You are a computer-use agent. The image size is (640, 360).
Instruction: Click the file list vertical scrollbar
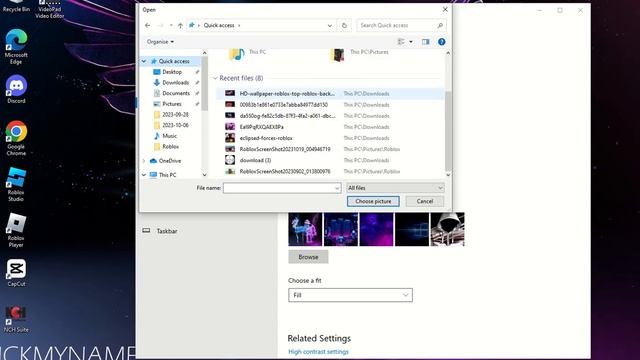pyautogui.click(x=448, y=131)
